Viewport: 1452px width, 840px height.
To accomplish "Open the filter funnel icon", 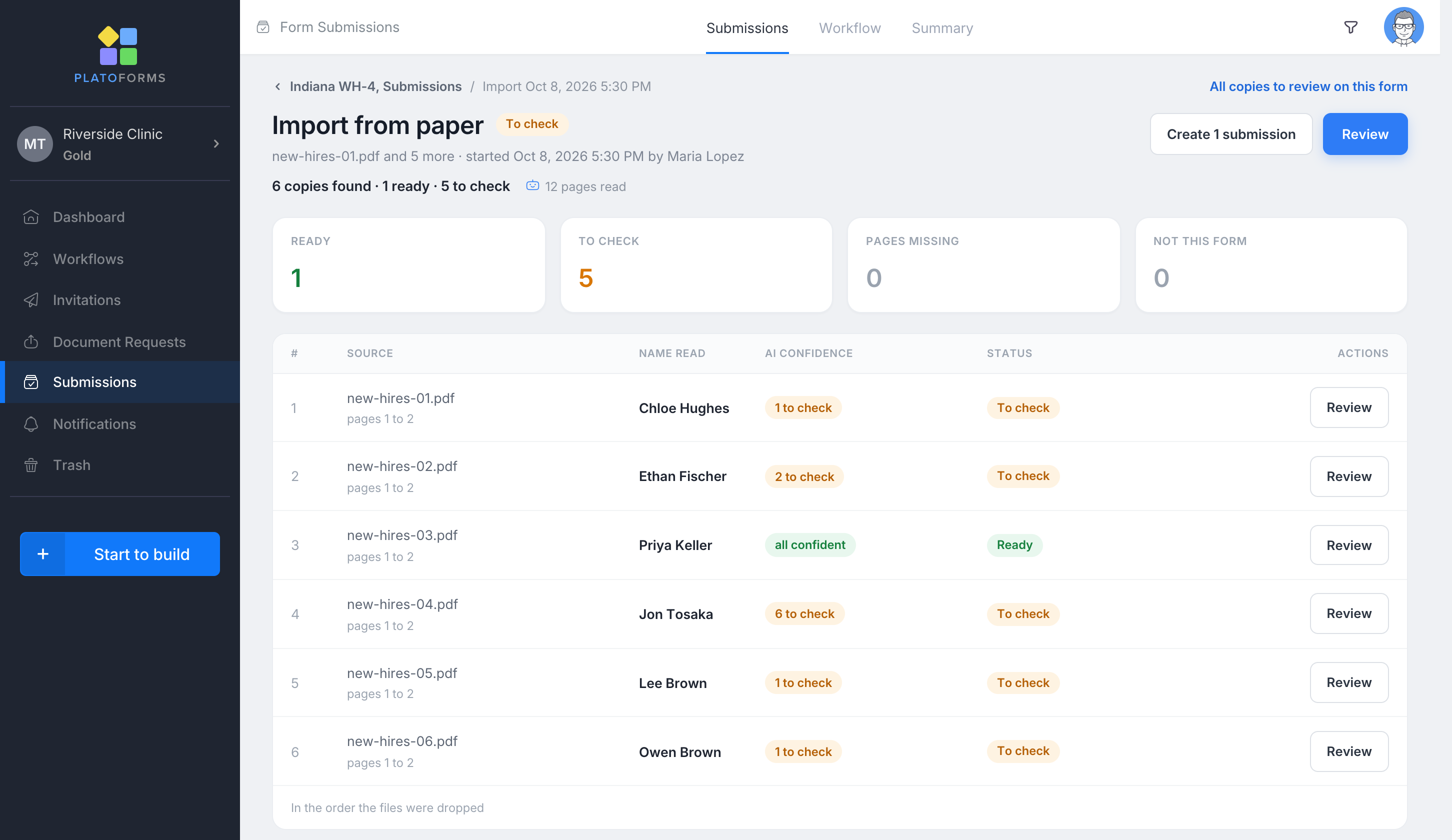I will (x=1350, y=27).
